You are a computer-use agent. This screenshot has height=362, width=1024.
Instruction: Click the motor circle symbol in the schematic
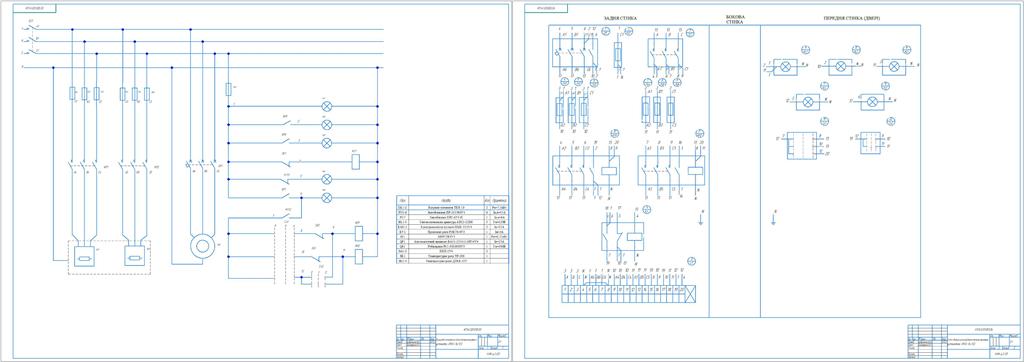[x=203, y=246]
